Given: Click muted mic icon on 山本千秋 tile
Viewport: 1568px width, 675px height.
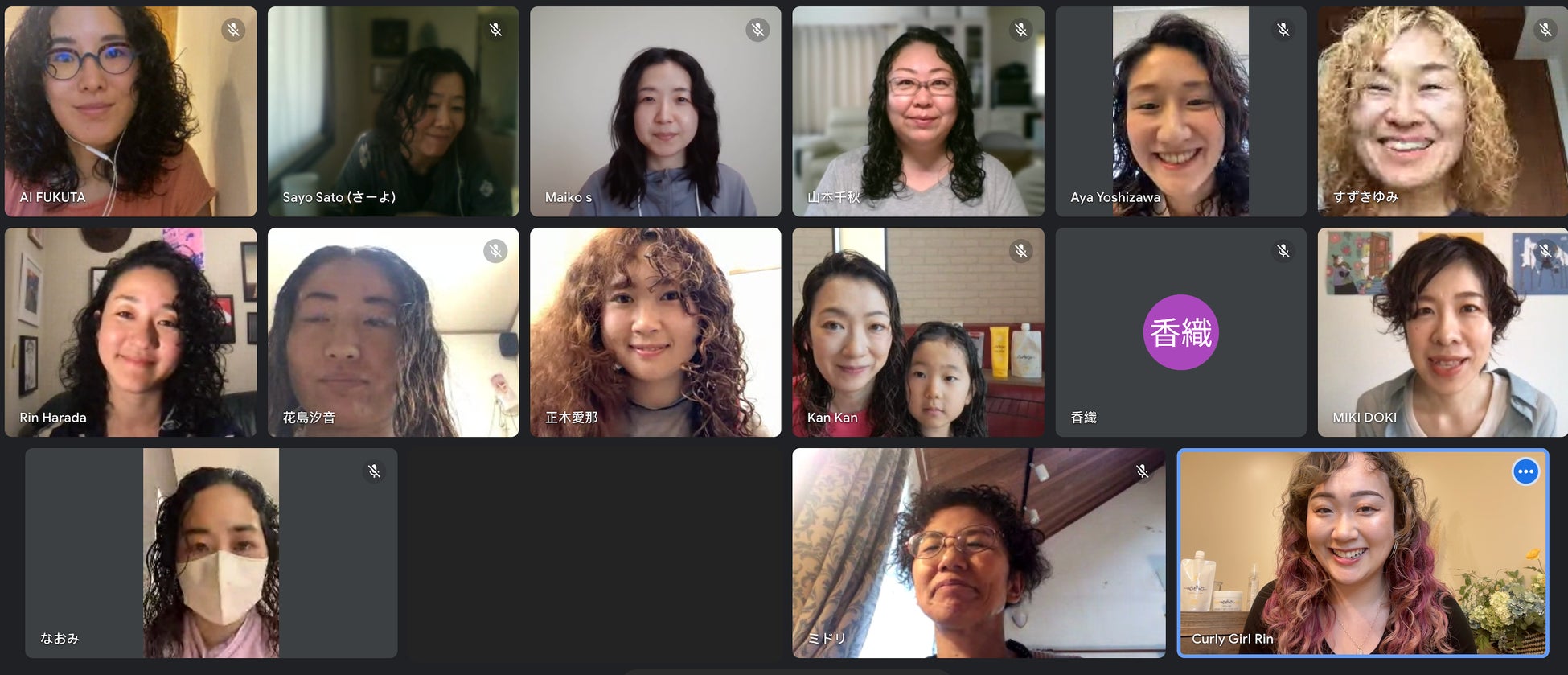Looking at the screenshot, I should click(x=1020, y=31).
